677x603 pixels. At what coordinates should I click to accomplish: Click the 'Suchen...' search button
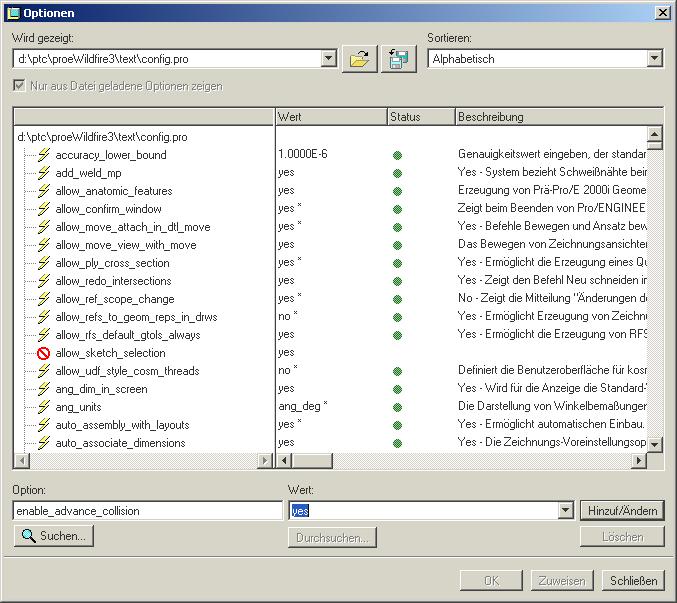pyautogui.click(x=54, y=536)
